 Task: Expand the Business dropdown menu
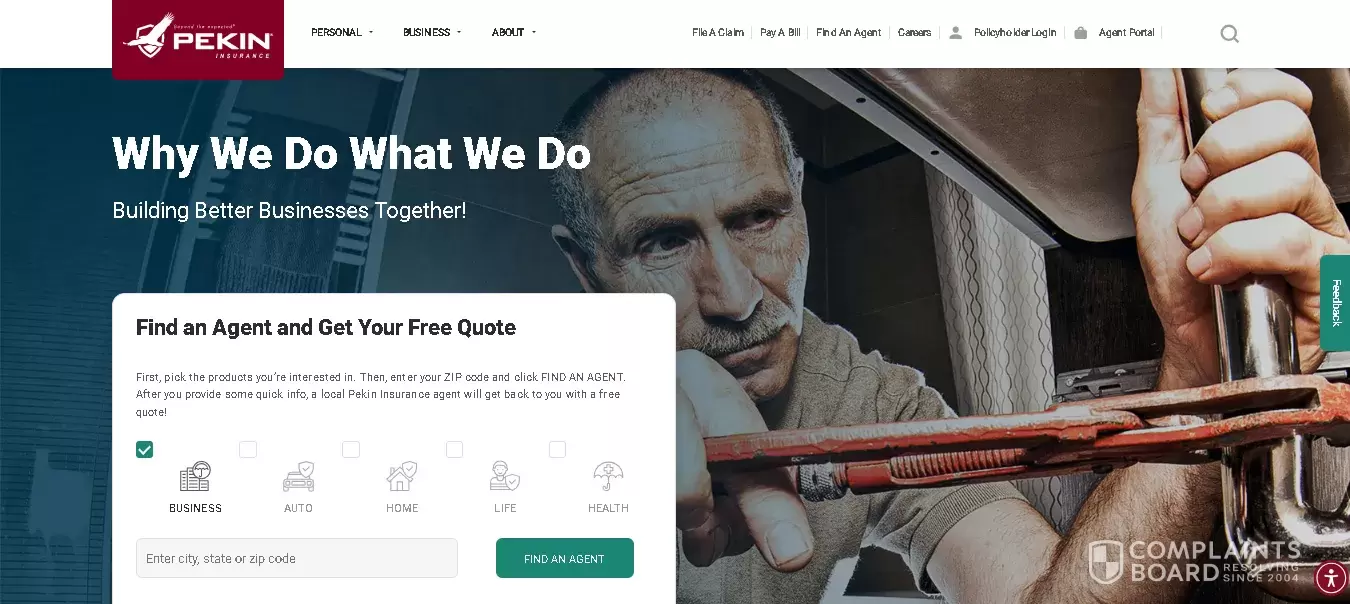[432, 32]
